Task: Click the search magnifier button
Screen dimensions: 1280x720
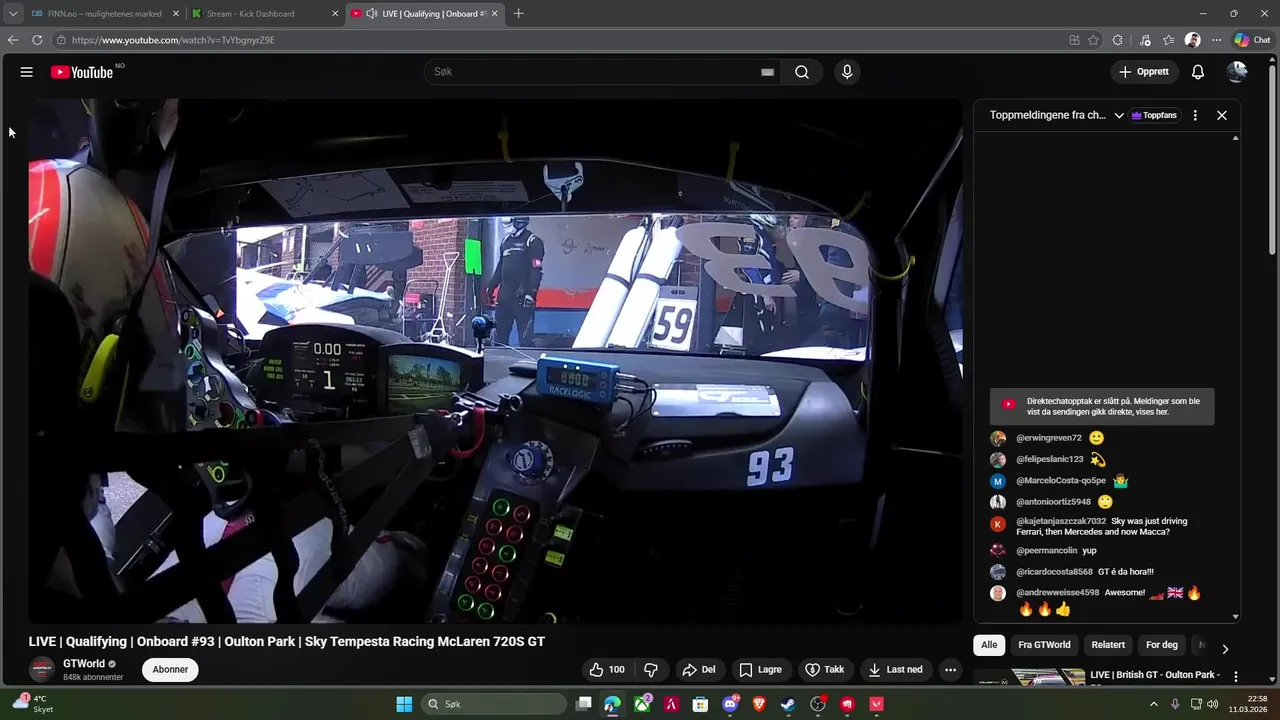Action: (802, 72)
